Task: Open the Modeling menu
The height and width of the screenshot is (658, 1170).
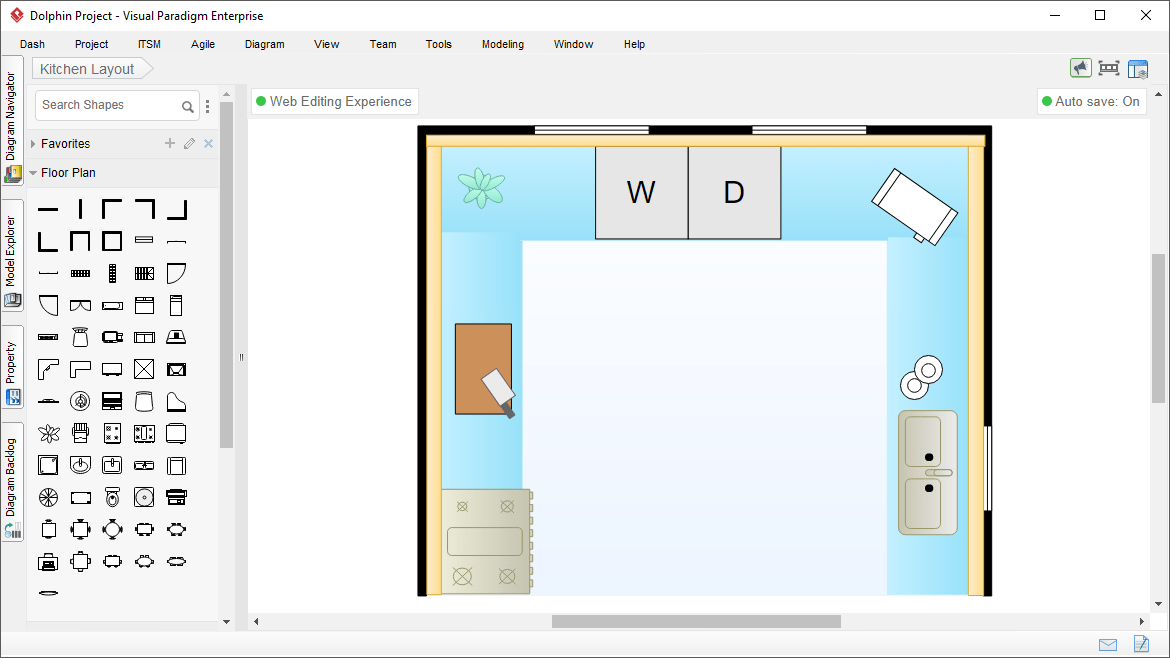Action: pos(502,44)
